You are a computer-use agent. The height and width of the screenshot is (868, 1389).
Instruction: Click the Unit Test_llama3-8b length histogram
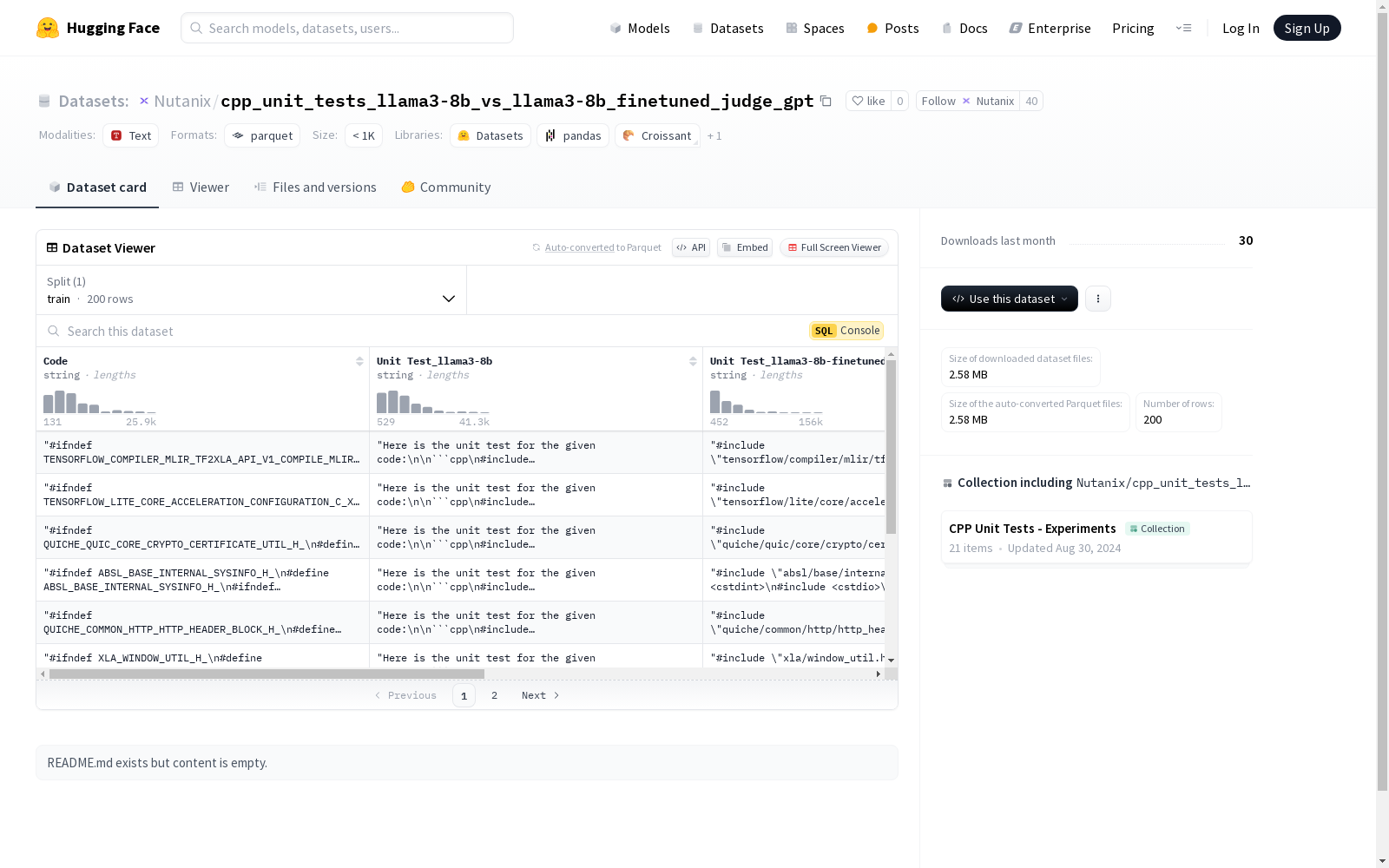click(x=433, y=402)
